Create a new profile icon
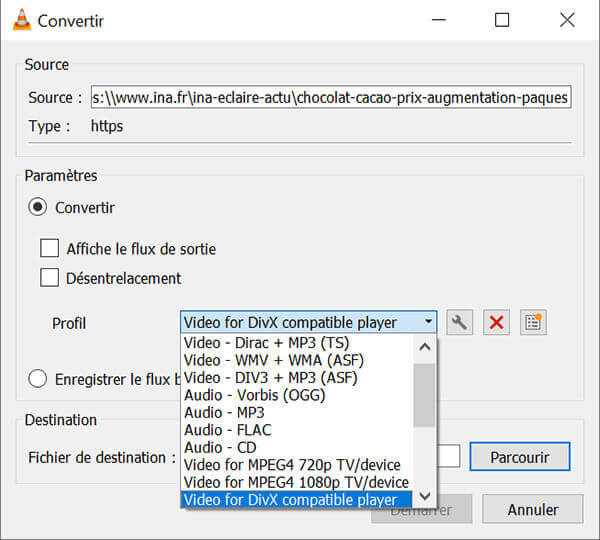The image size is (600, 540). tap(533, 323)
